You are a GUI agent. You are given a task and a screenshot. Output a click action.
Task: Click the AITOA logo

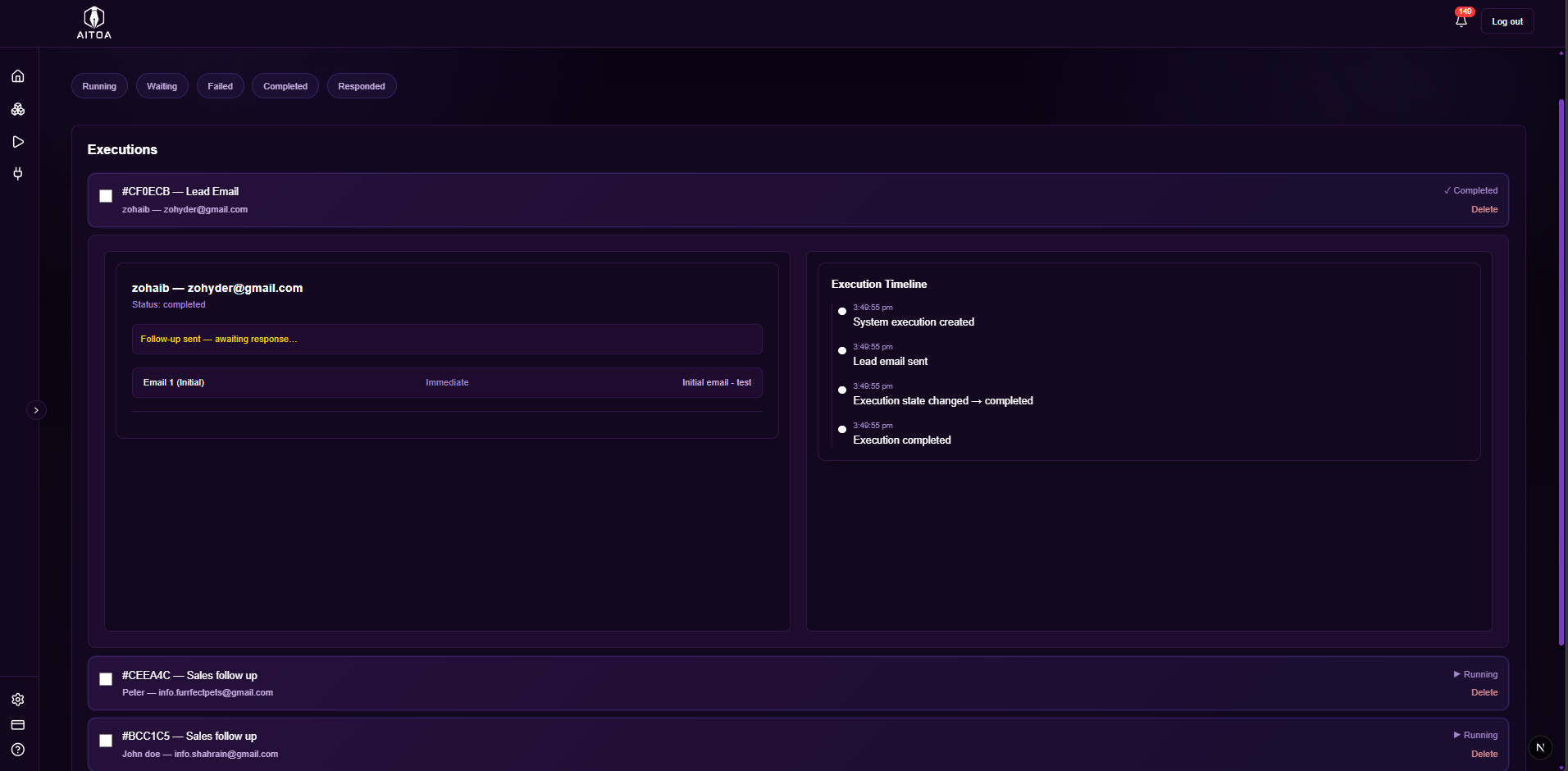click(x=94, y=23)
